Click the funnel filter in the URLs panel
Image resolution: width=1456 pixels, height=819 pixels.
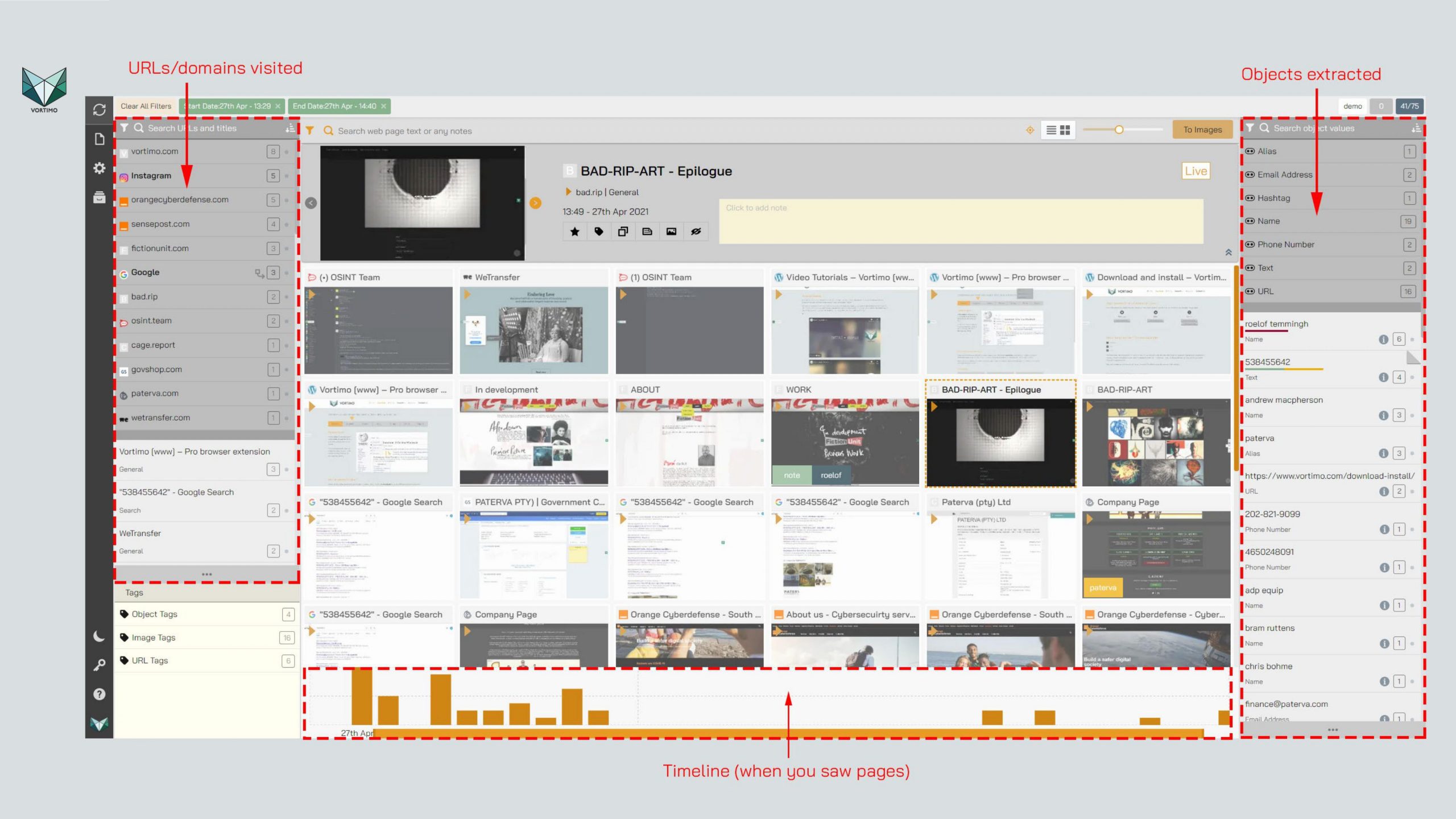click(x=124, y=128)
